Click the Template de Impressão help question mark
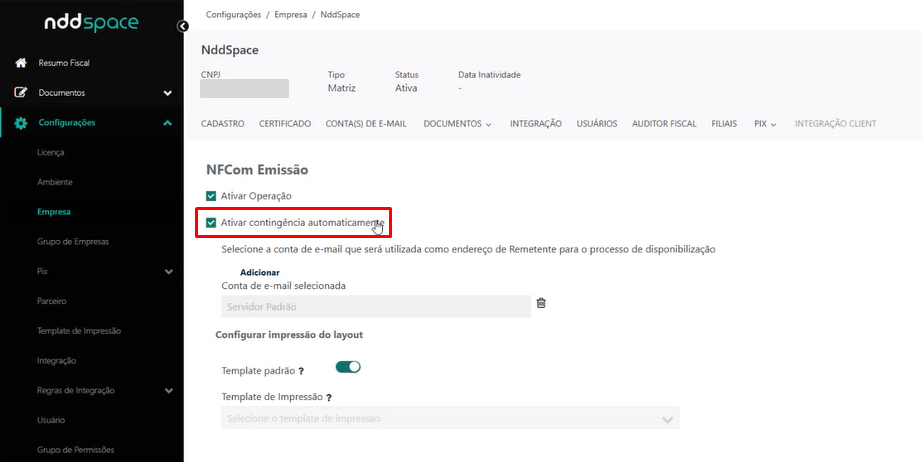The width and height of the screenshot is (922, 462). tap(329, 398)
